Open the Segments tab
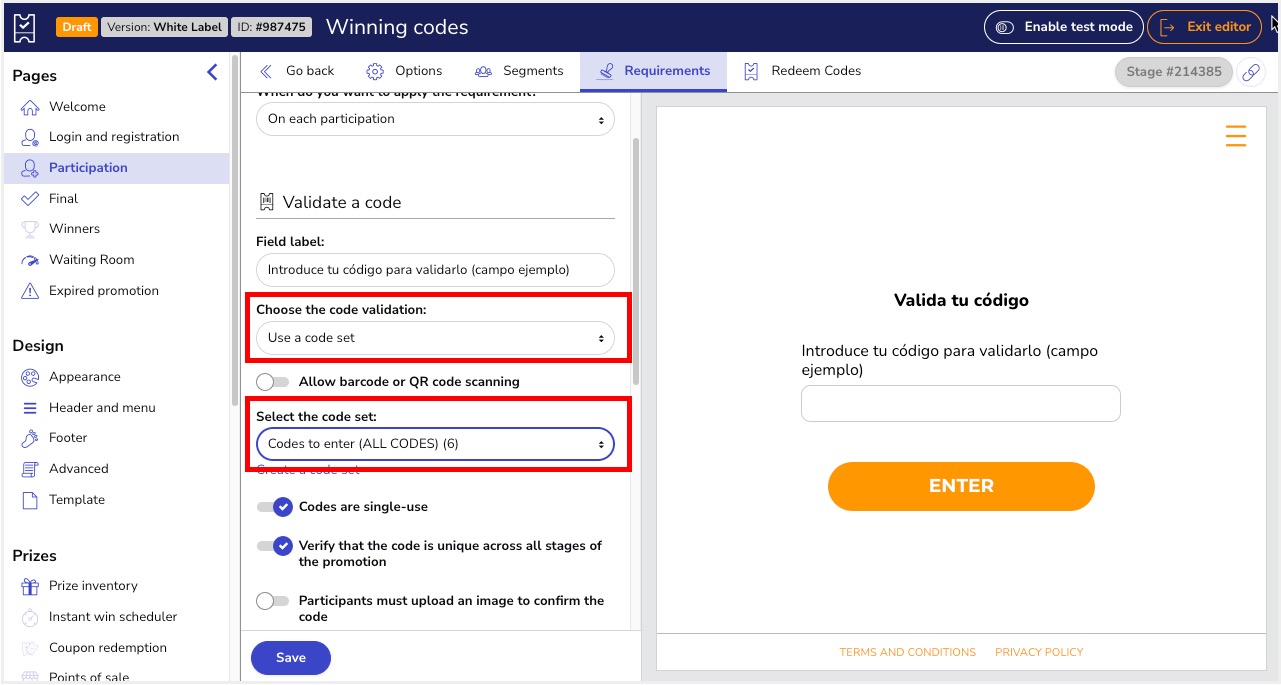1281x685 pixels. 519,71
